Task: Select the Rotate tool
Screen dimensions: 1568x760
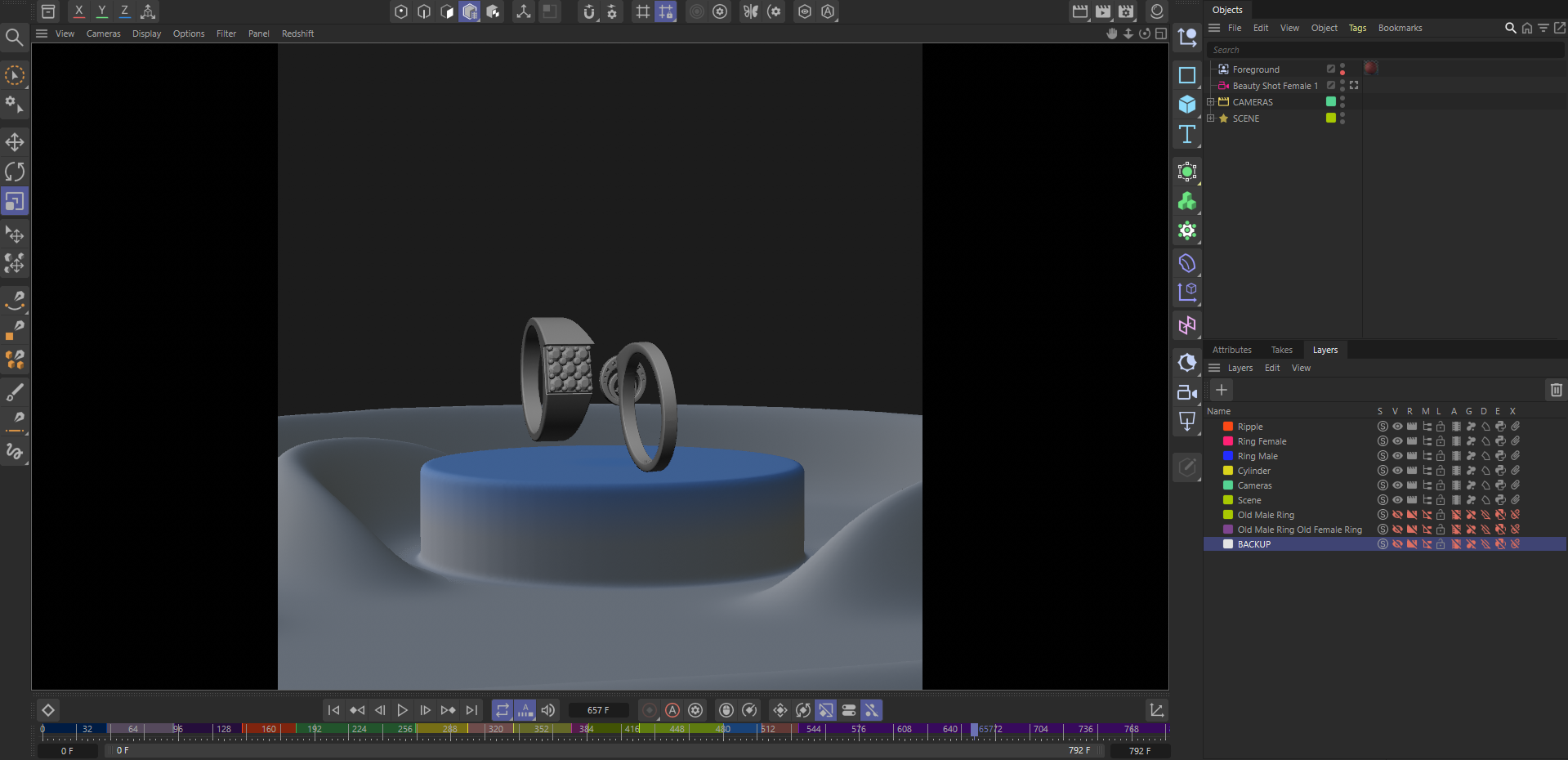Action: pos(15,172)
